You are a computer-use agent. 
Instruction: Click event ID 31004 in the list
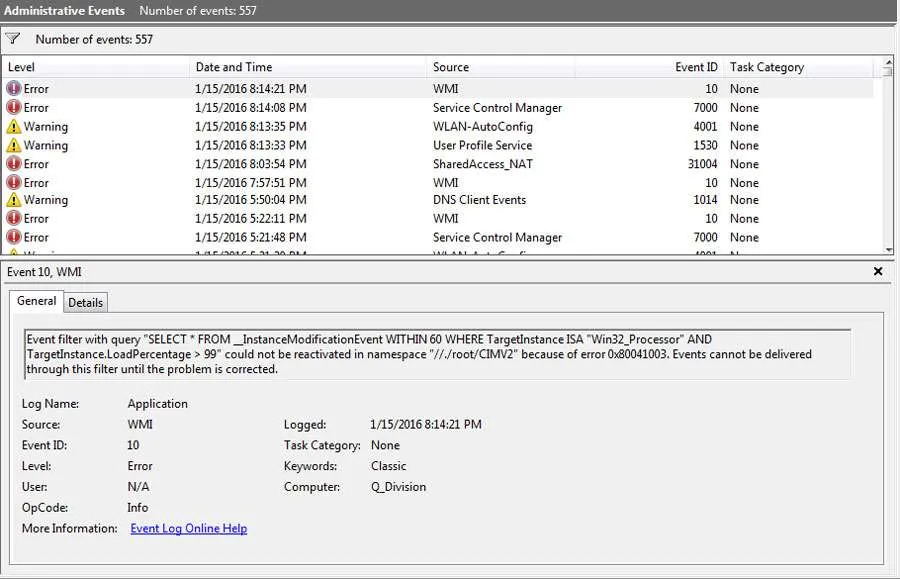point(703,164)
